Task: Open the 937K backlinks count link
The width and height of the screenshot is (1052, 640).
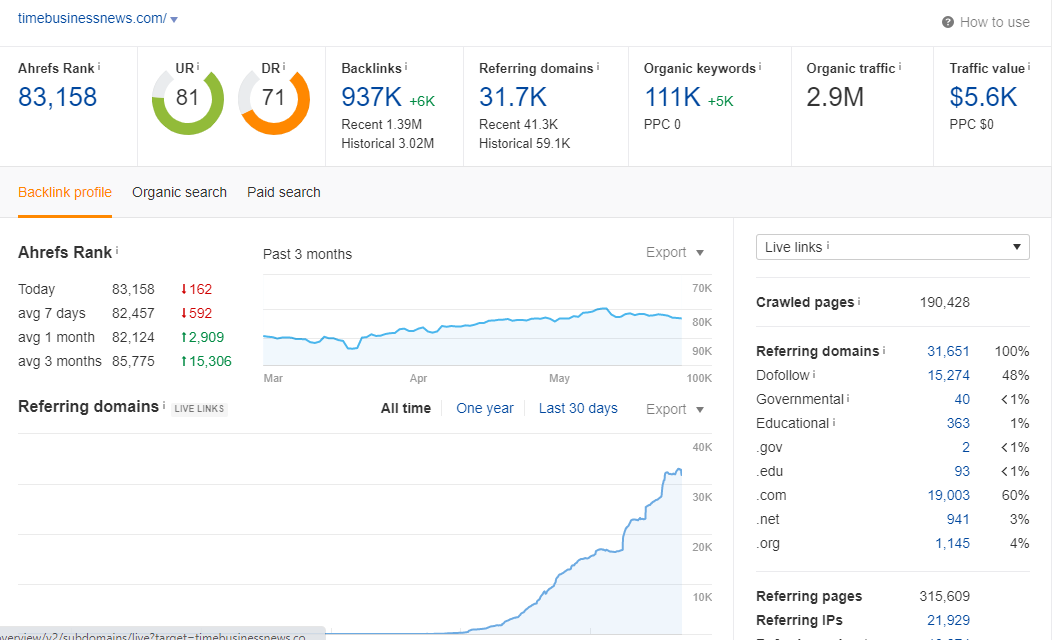Action: (x=371, y=97)
